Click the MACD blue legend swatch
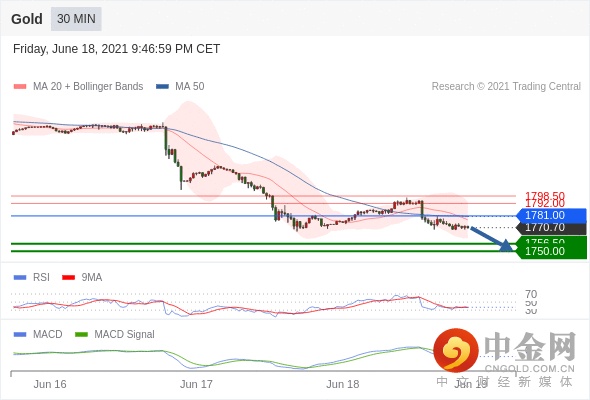This screenshot has width=590, height=400. [x=20, y=334]
